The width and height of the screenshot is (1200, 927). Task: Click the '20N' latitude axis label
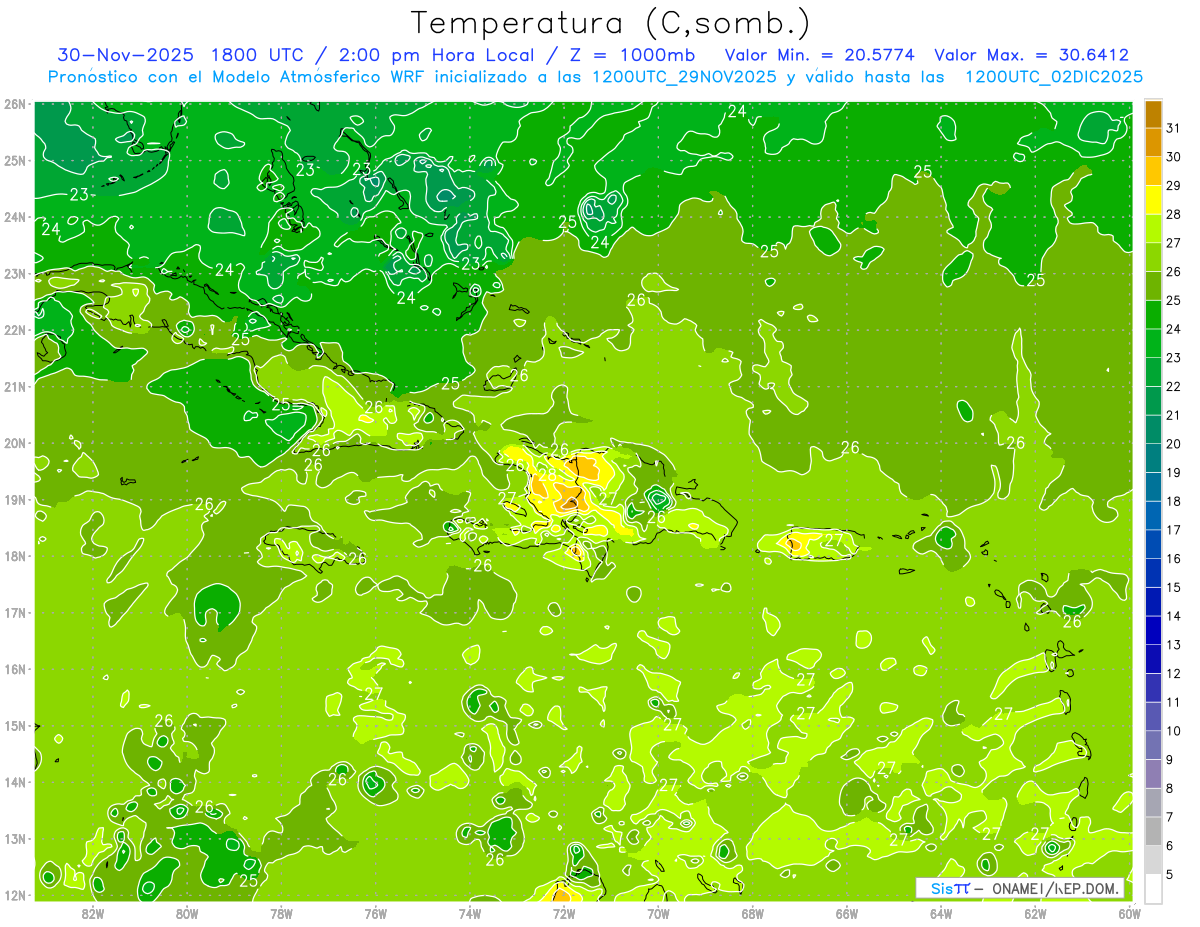pyautogui.click(x=15, y=443)
